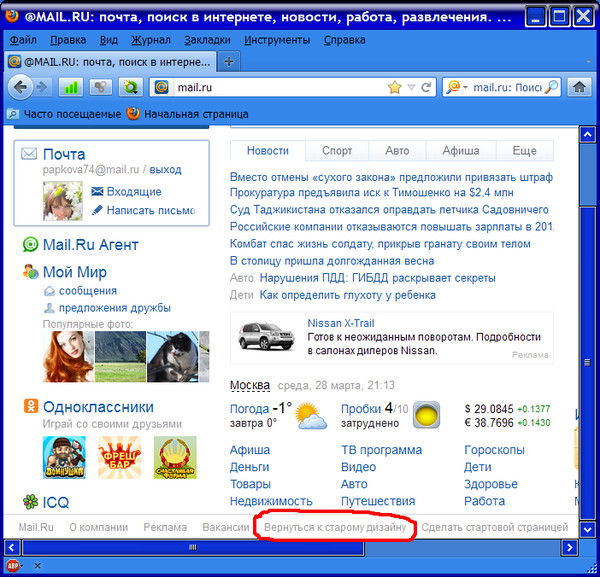
Task: Click the red-haired woman popular photo
Action: click(x=68, y=357)
